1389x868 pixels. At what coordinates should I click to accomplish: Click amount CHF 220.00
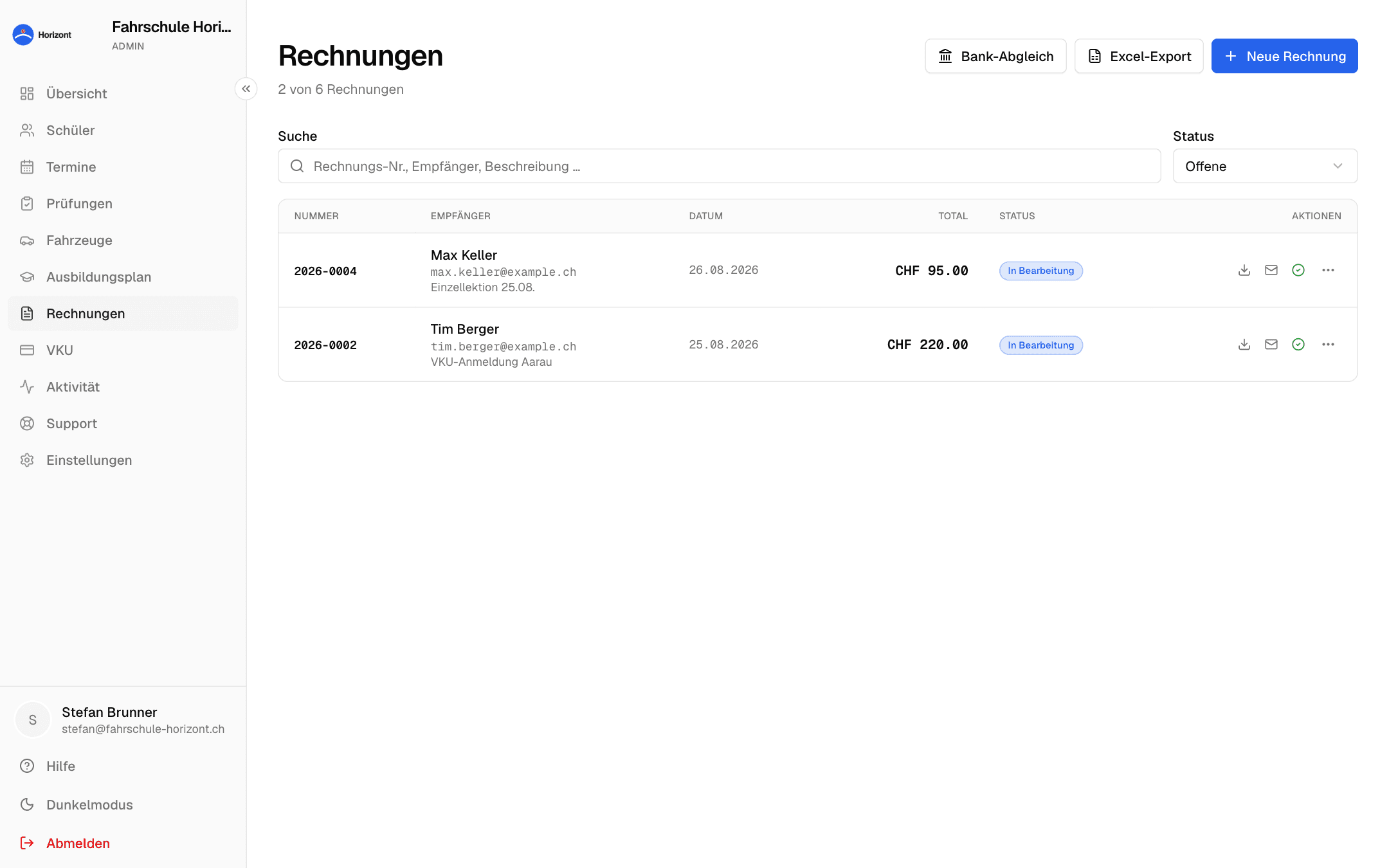928,345
